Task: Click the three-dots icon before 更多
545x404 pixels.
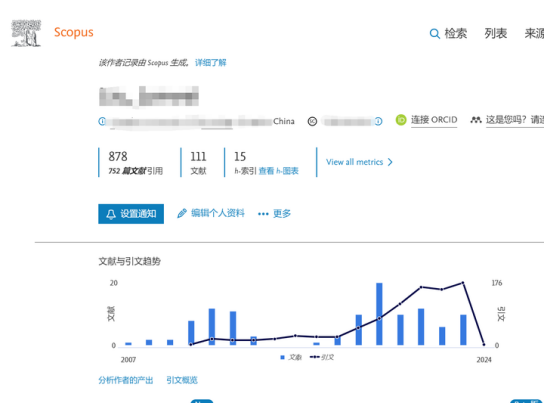Action: coord(263,214)
